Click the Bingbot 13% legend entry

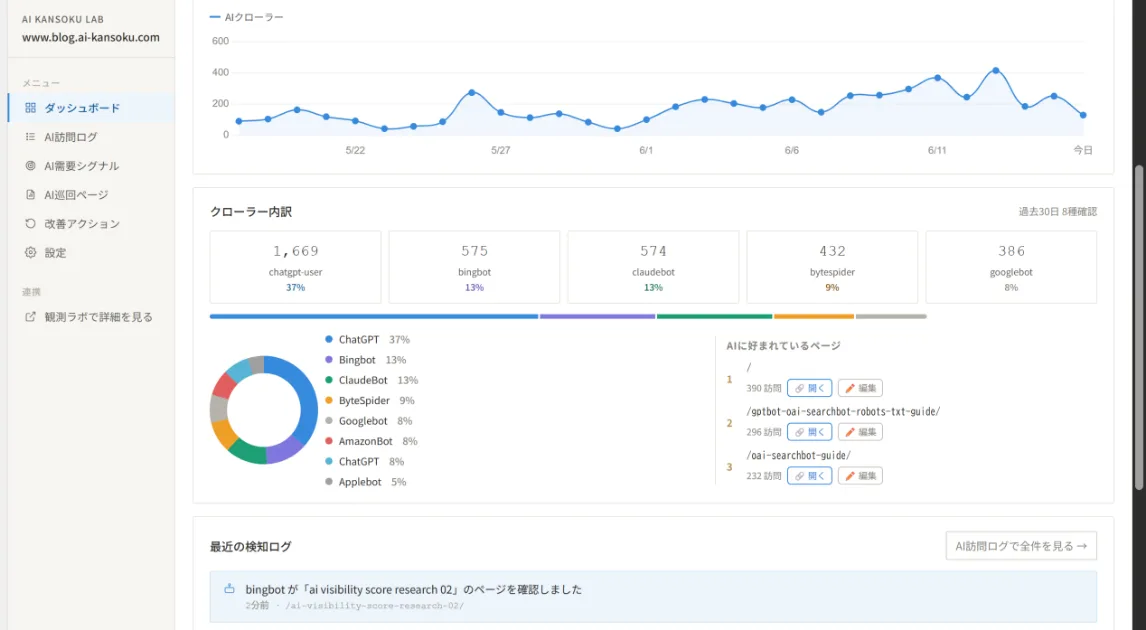365,360
